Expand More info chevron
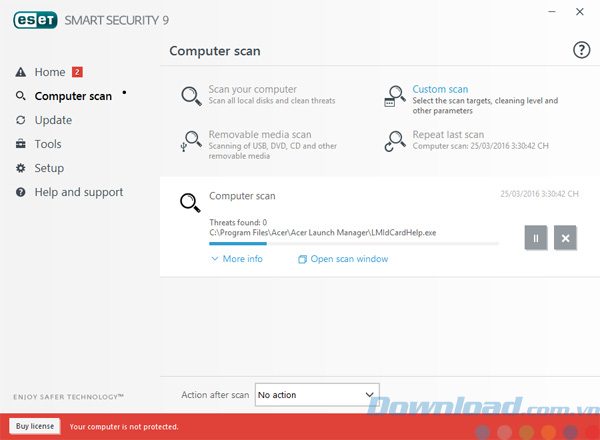The width and height of the screenshot is (600, 440). pos(215,259)
